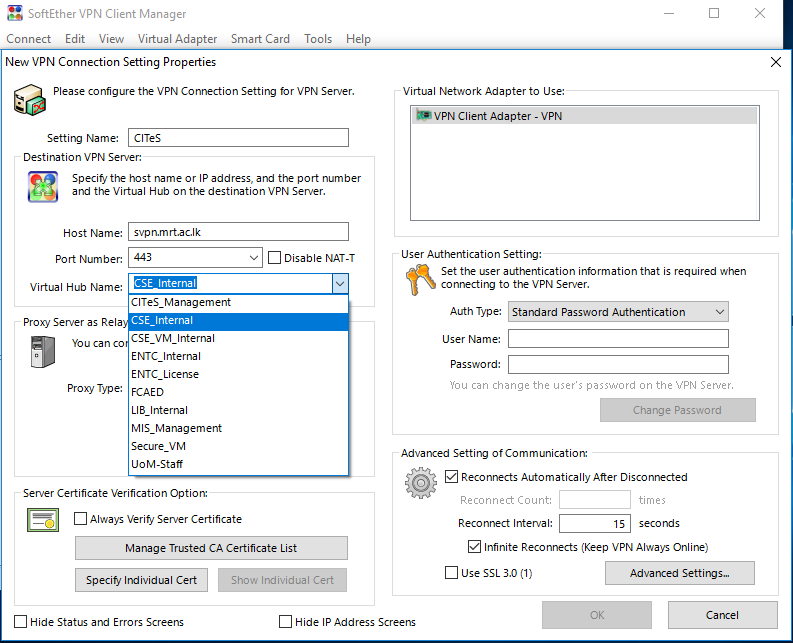Click the User Name field
Screen dimensions: 793x643
tap(618, 338)
